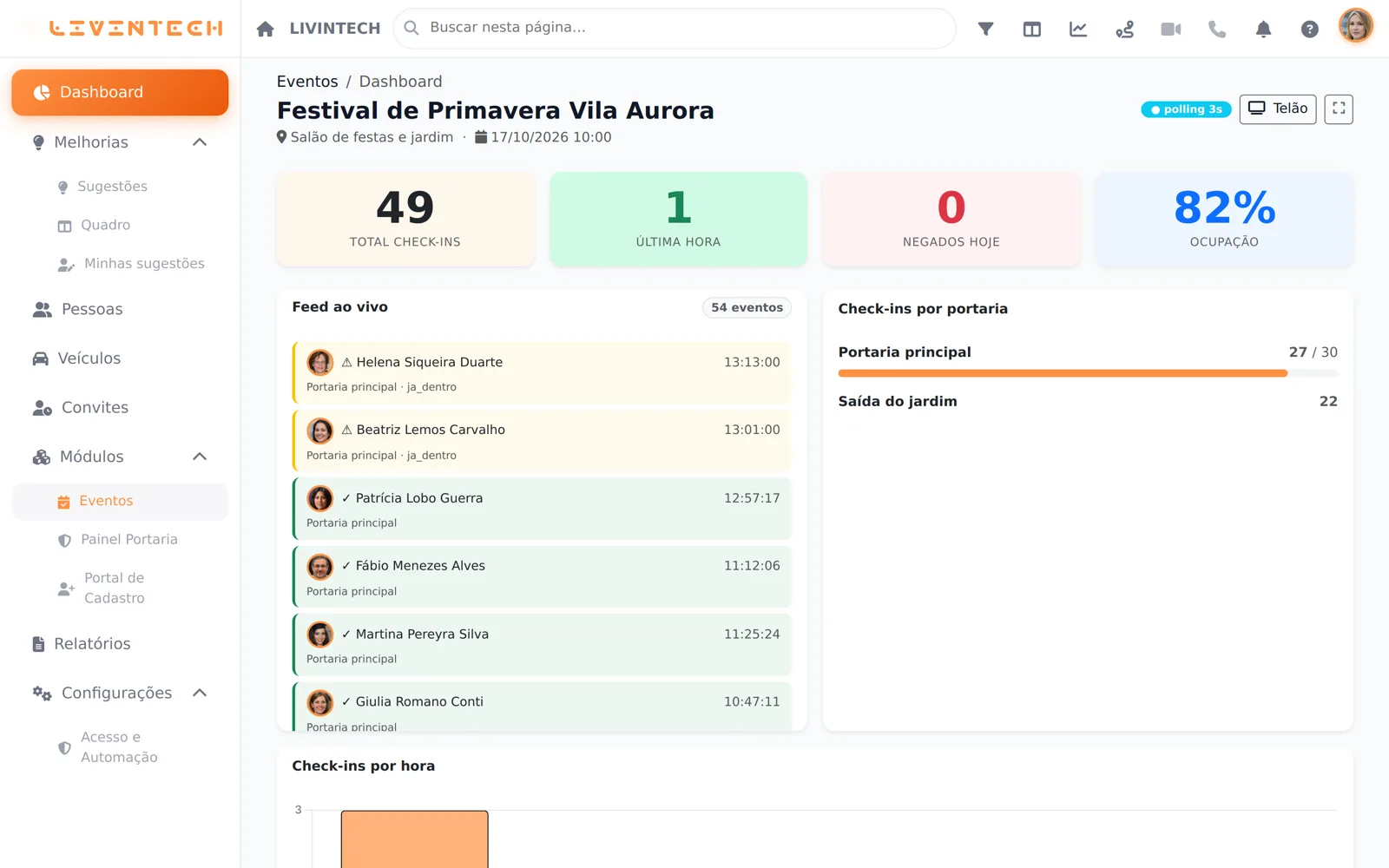Collapse the Configurações section chevron
The image size is (1389, 868).
(x=200, y=693)
